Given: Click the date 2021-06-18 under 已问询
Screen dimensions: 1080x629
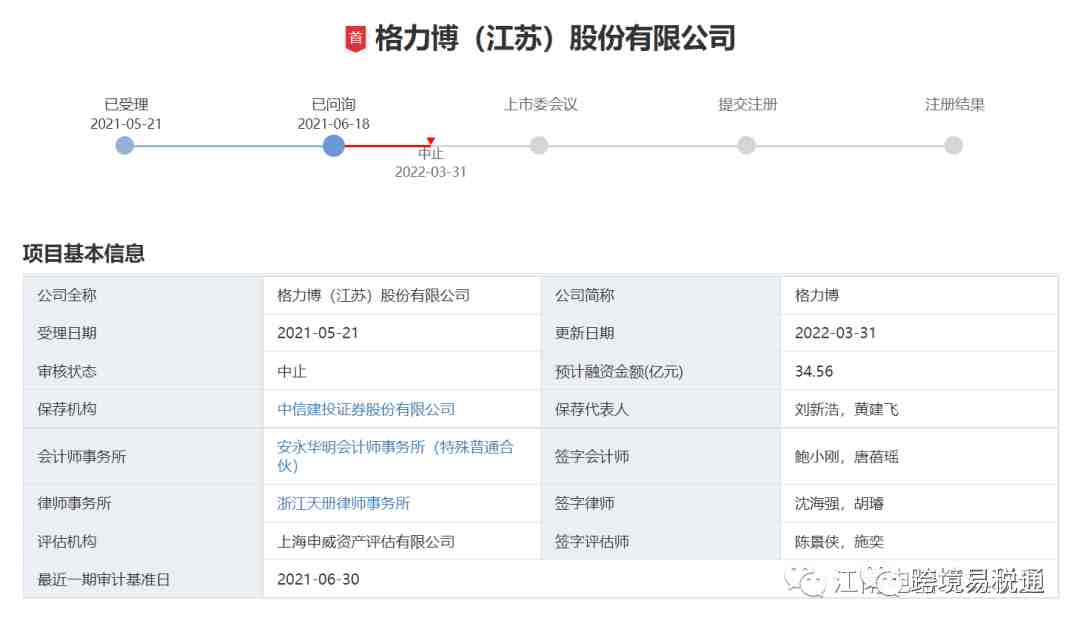Looking at the screenshot, I should [x=333, y=124].
